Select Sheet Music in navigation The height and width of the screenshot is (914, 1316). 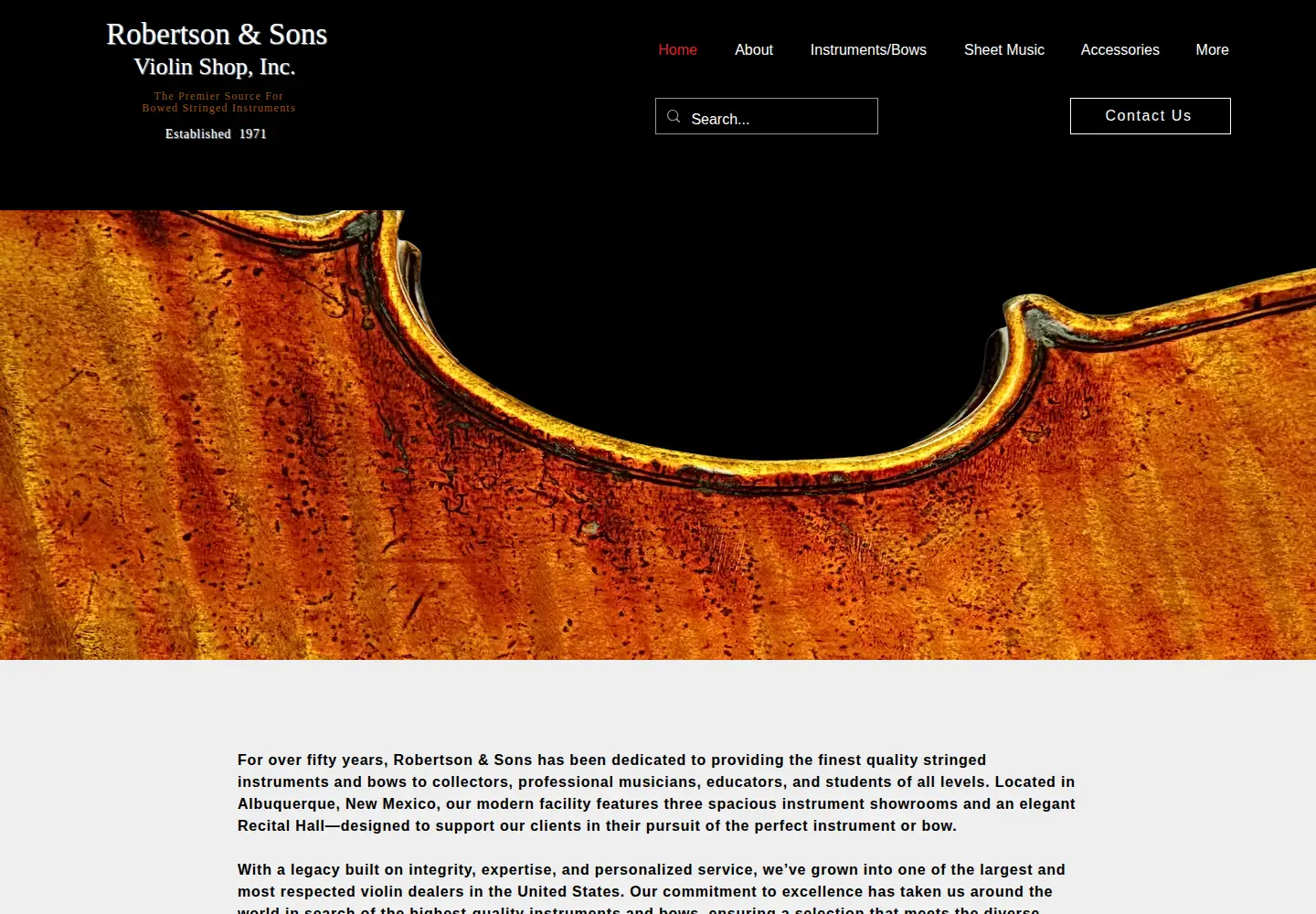coord(1003,49)
